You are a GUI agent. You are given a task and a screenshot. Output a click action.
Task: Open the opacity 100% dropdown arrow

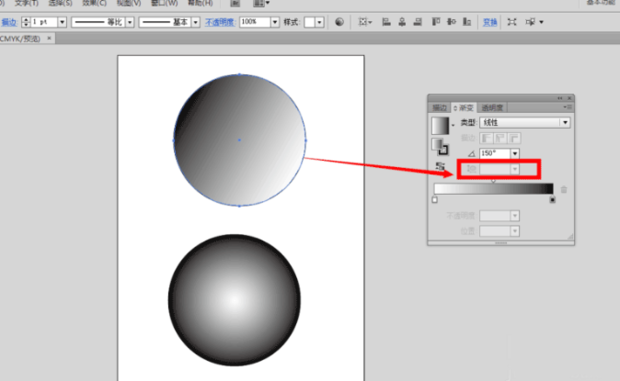(x=274, y=22)
